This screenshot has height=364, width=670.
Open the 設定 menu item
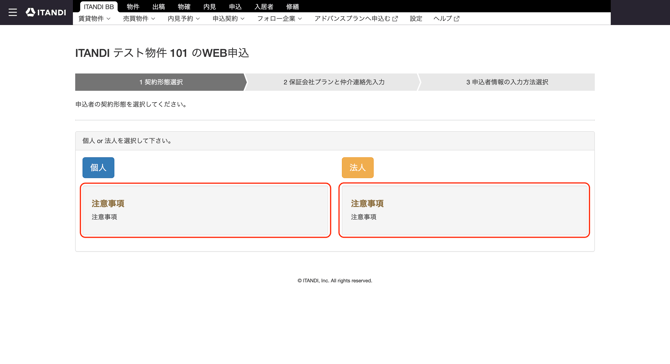click(416, 19)
